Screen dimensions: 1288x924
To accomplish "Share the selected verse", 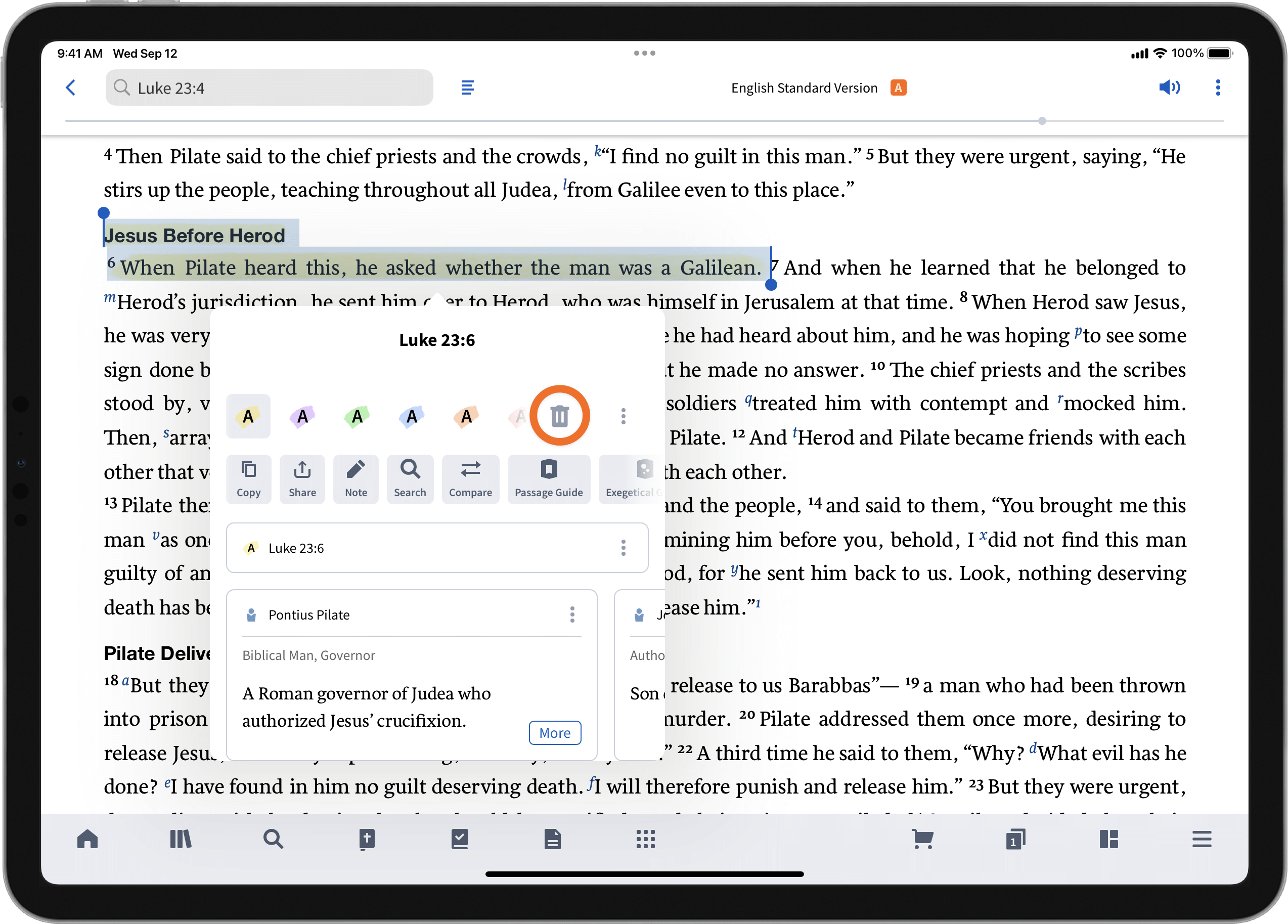I will pos(302,479).
